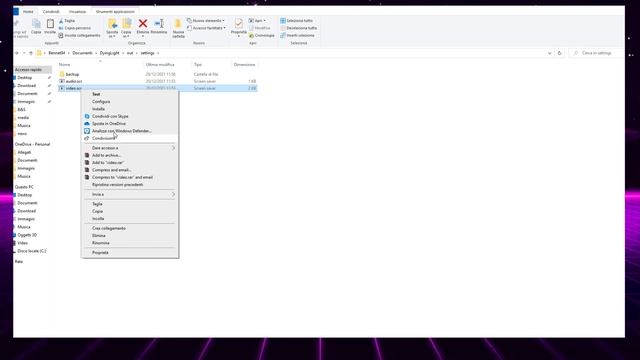Switch to the Visualizza ribbon tab
The height and width of the screenshot is (360, 640).
tap(77, 11)
